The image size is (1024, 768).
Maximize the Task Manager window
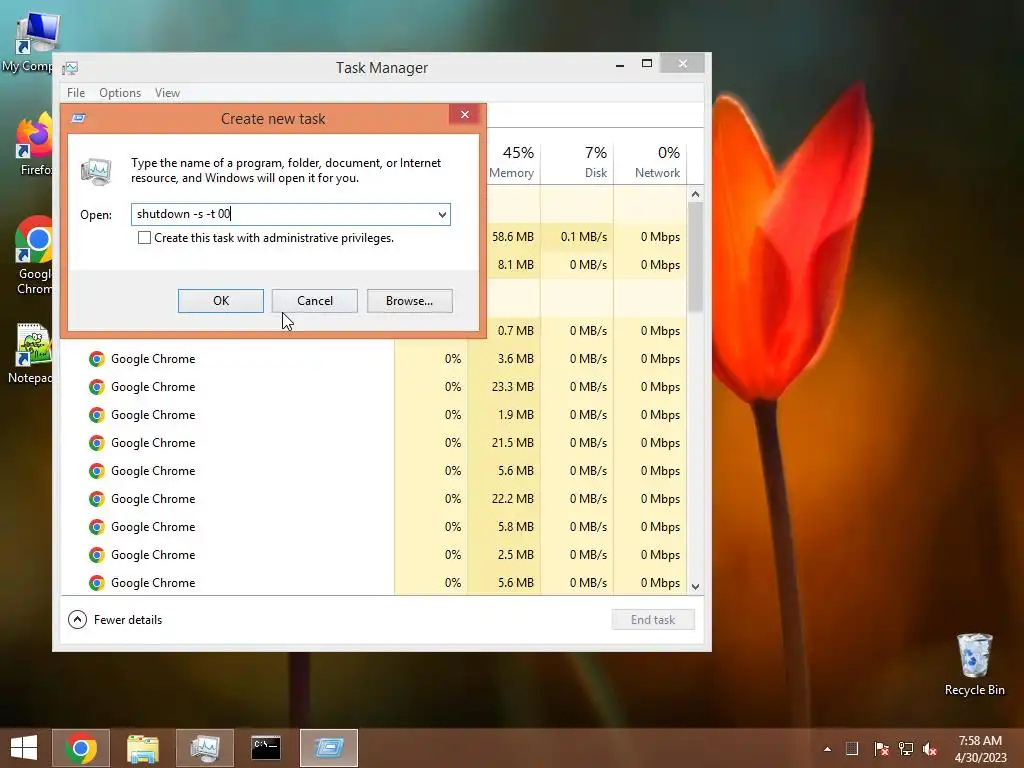pyautogui.click(x=647, y=63)
